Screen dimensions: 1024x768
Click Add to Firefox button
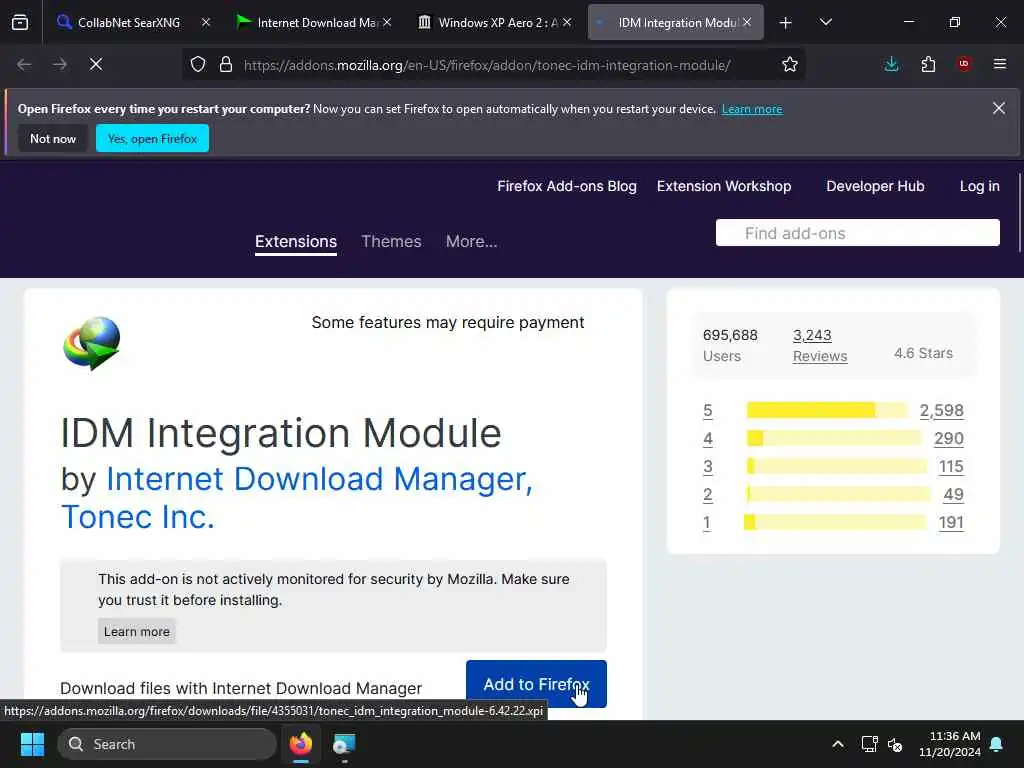pos(536,684)
